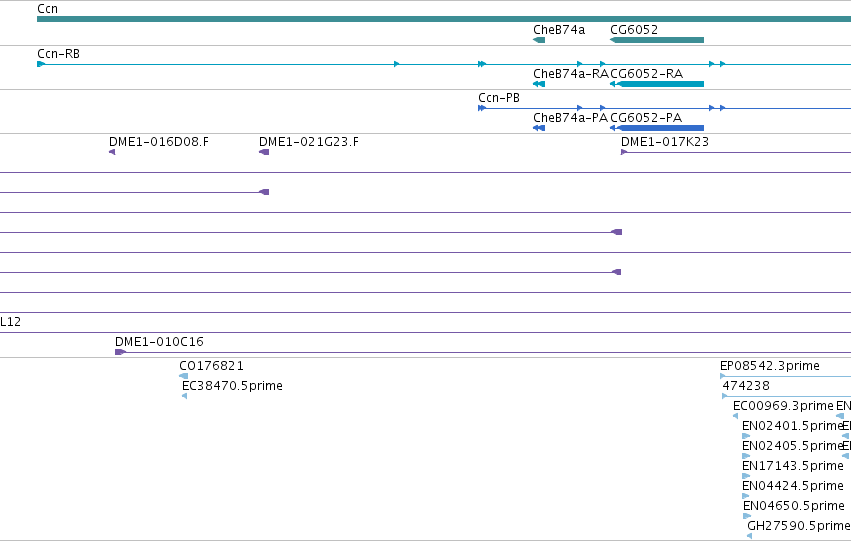Click the EP08542.3prime label

point(770,366)
